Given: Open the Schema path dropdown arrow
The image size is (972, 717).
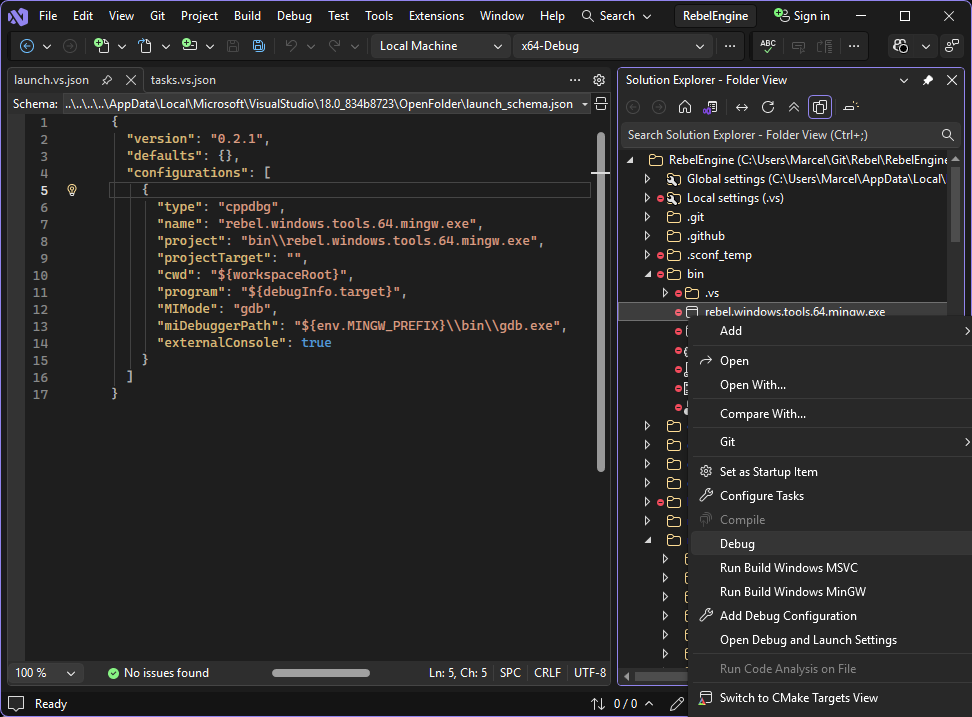Looking at the screenshot, I should pos(585,104).
